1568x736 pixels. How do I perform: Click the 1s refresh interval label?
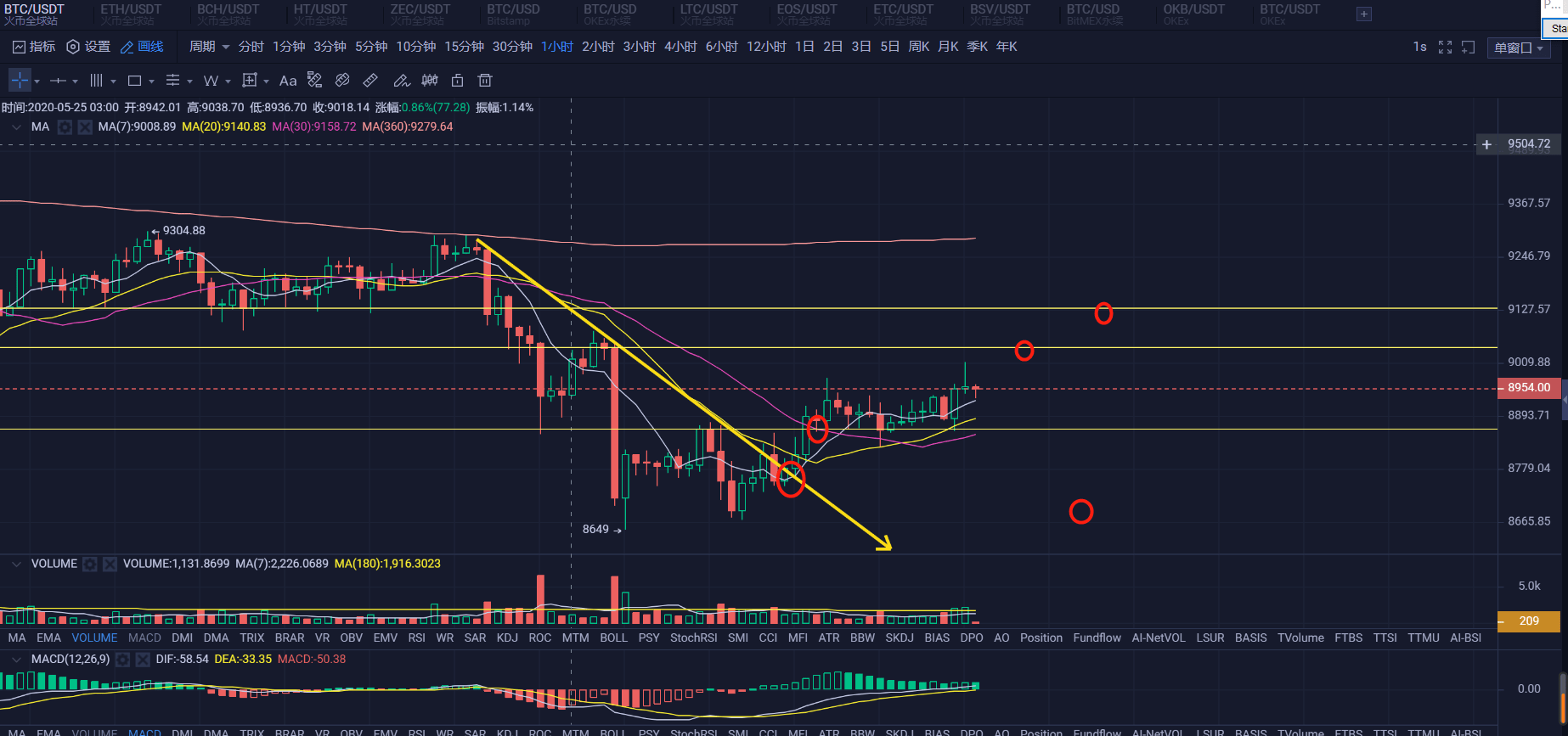pyautogui.click(x=1419, y=47)
